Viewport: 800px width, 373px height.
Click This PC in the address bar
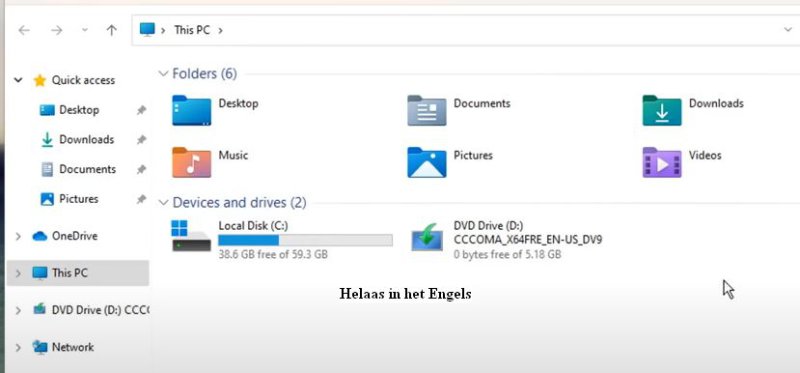(192, 30)
